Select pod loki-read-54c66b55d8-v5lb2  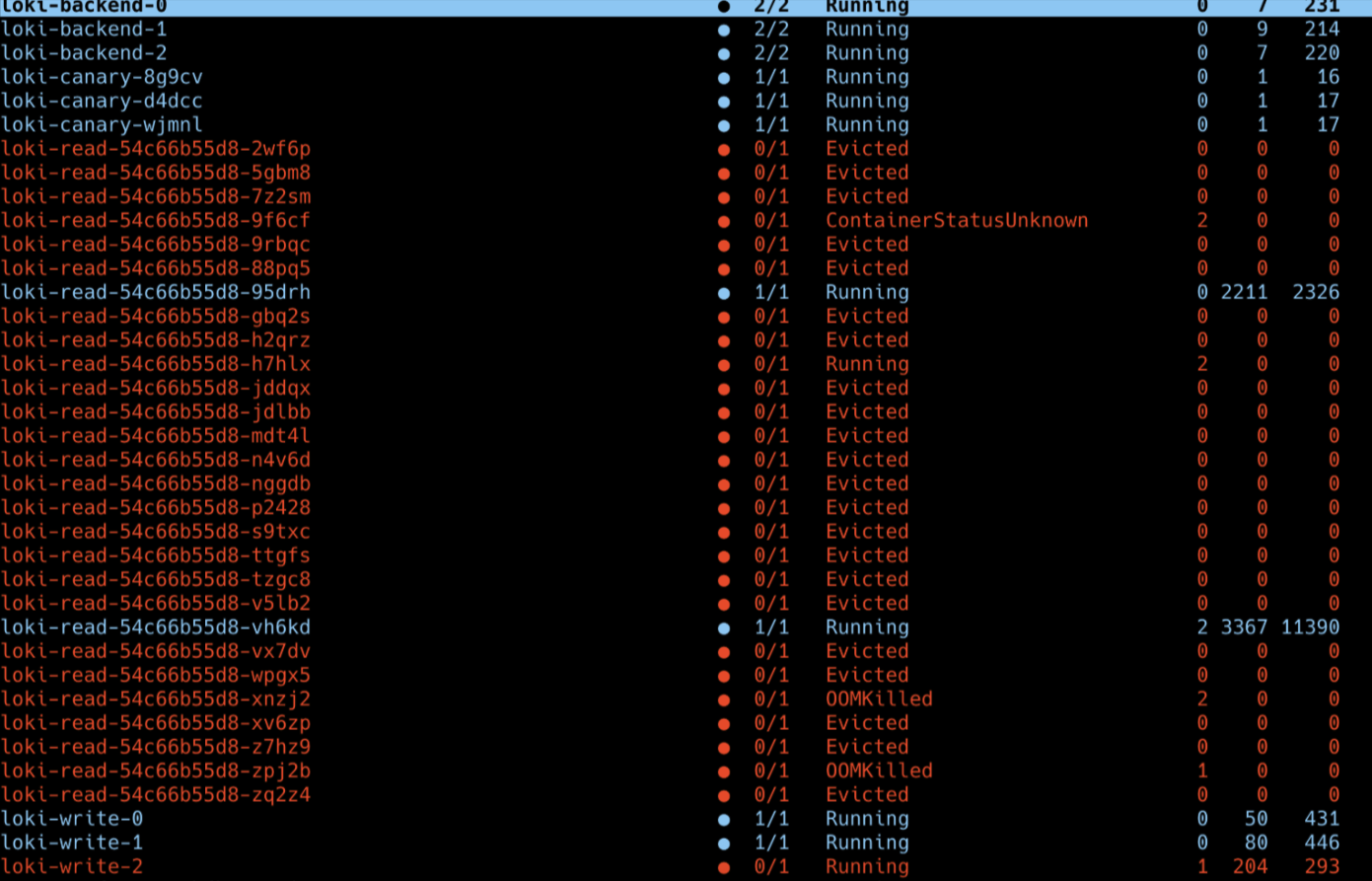[x=156, y=603]
